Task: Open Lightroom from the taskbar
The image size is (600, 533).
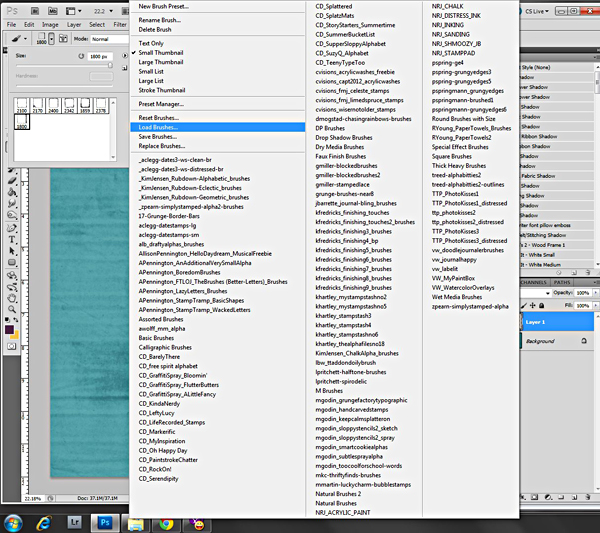Action: pyautogui.click(x=74, y=522)
